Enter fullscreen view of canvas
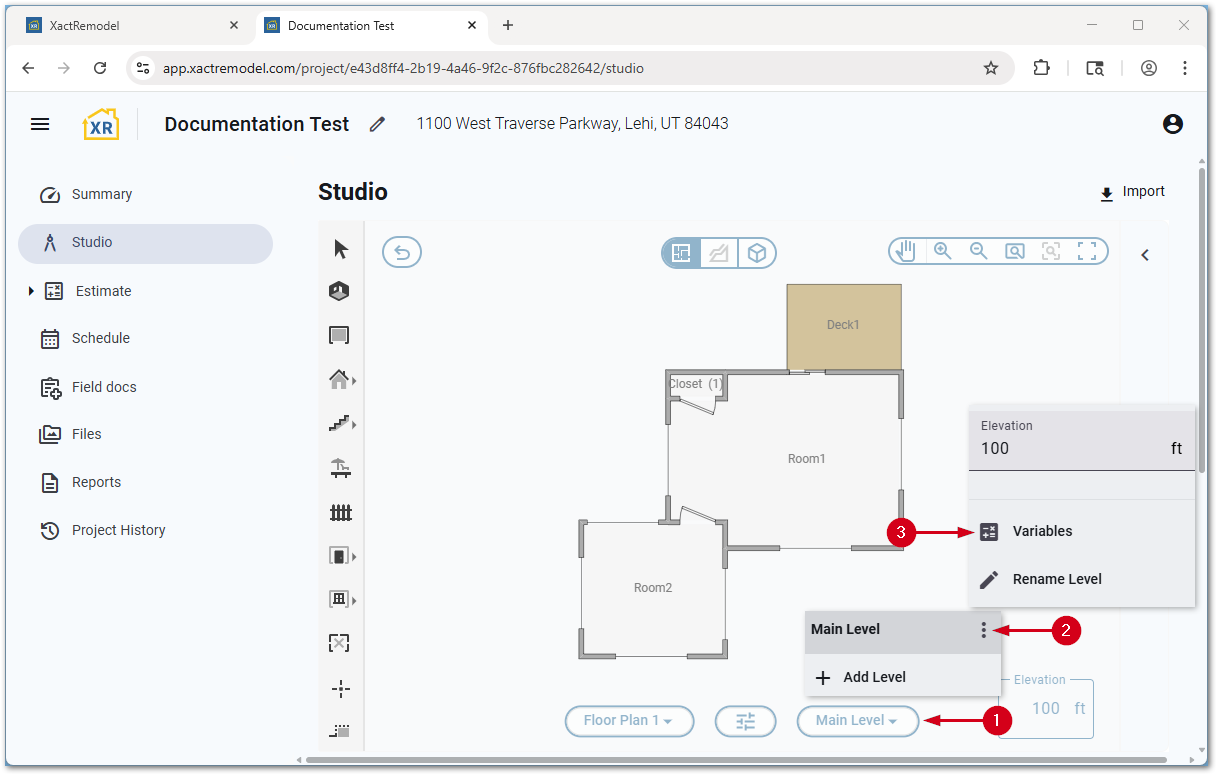Screen dimensions: 1217x775 1087,251
